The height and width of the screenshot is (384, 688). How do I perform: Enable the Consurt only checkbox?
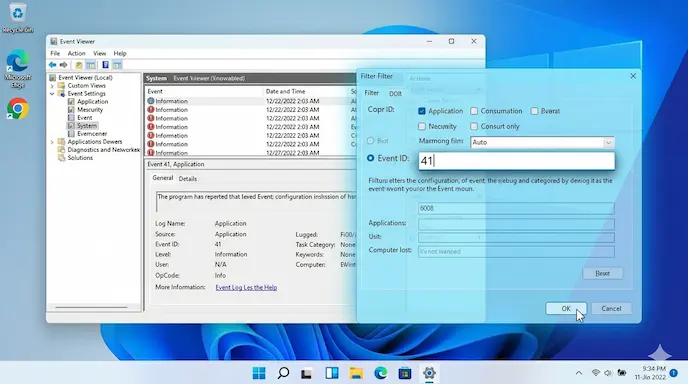pyautogui.click(x=474, y=126)
